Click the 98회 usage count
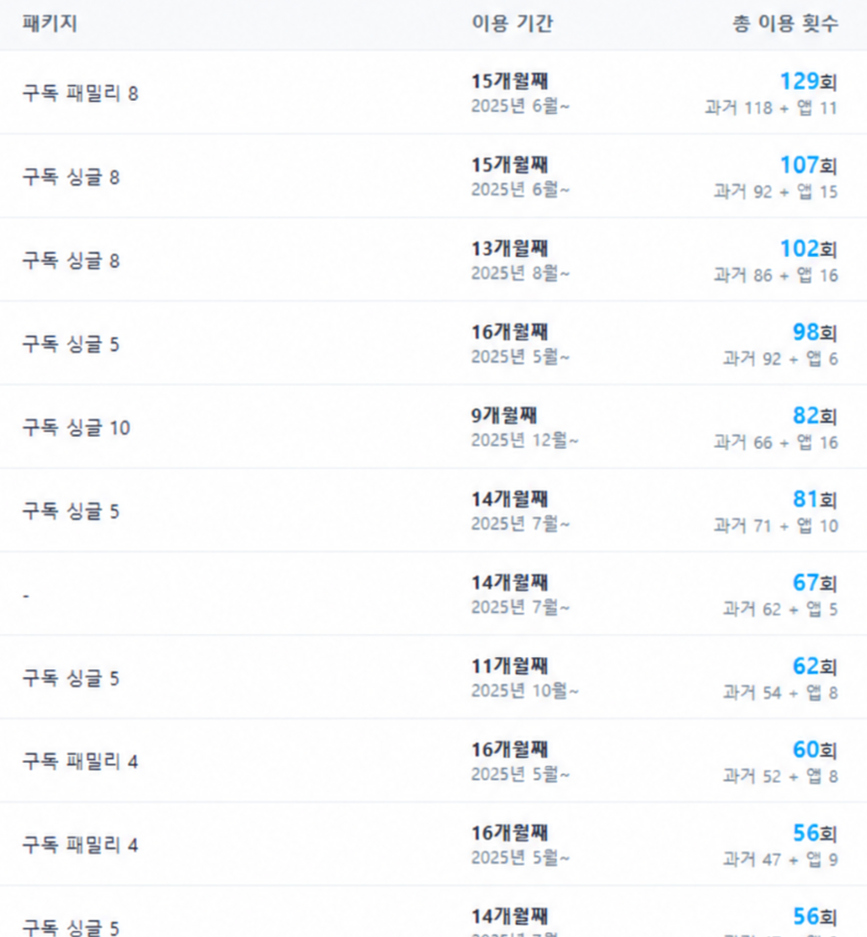 coord(815,332)
